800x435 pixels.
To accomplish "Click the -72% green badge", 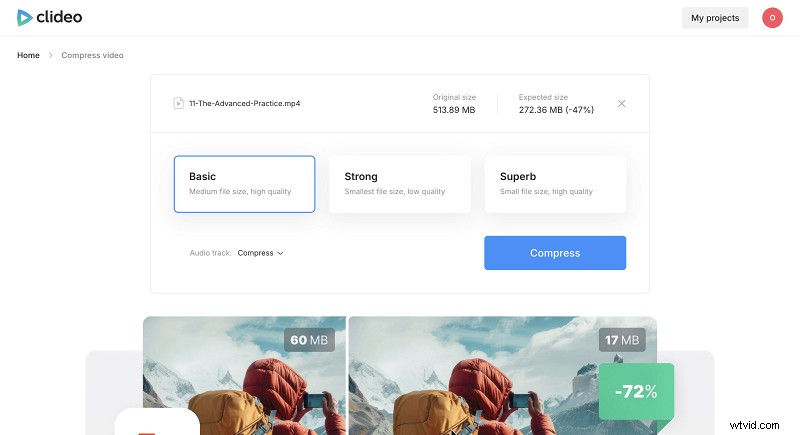I will 636,391.
